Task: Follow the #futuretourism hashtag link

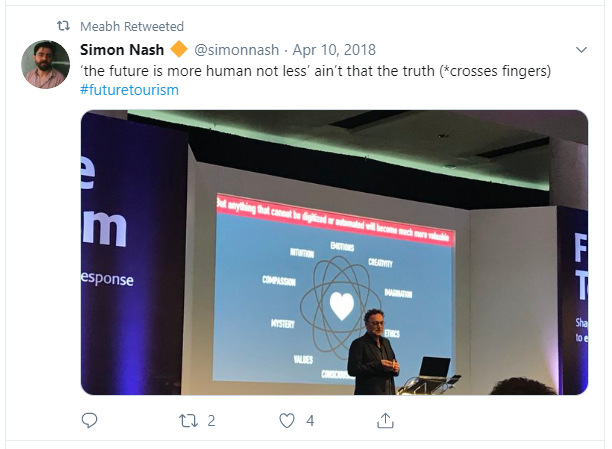Action: click(x=129, y=89)
